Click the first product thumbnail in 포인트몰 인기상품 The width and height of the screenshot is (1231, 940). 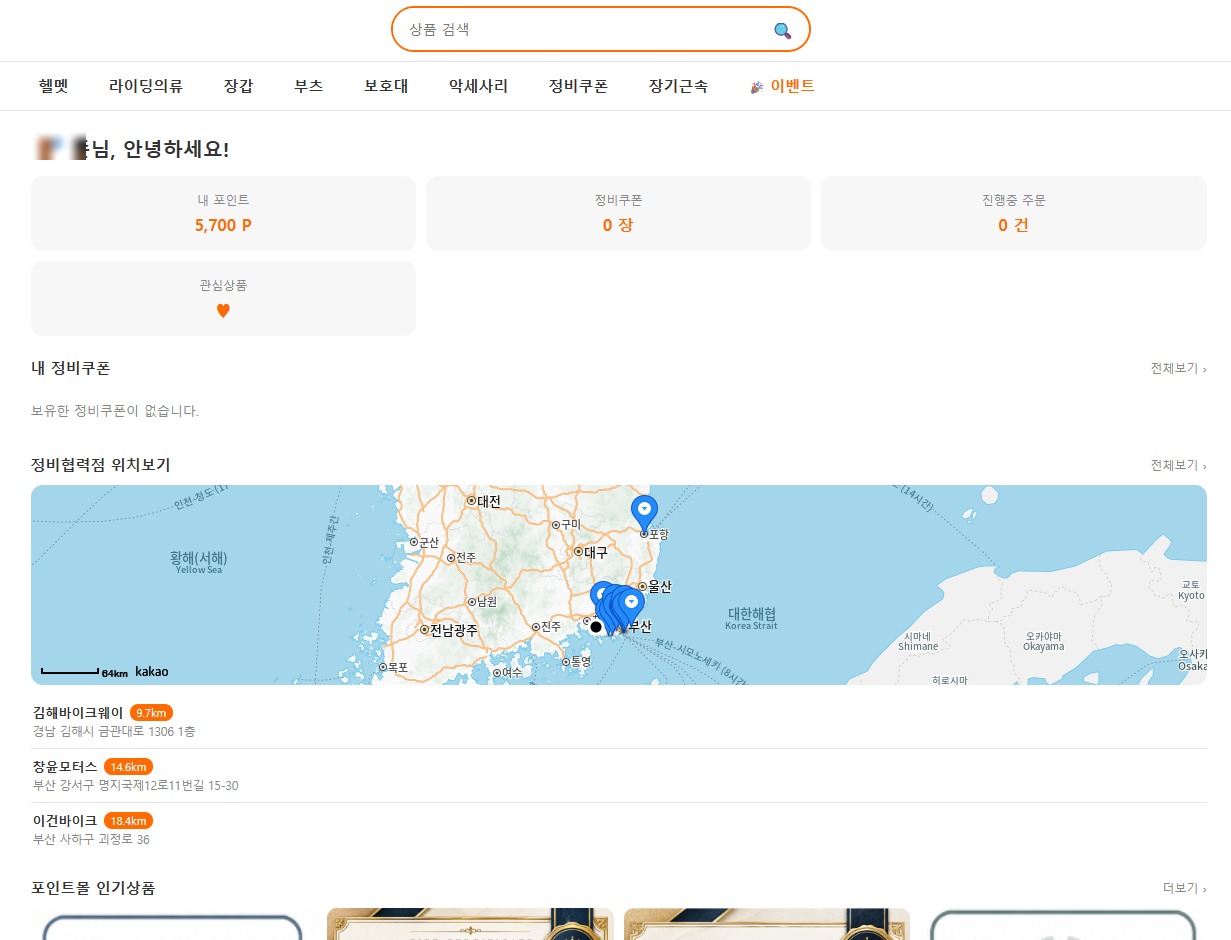coord(173,925)
